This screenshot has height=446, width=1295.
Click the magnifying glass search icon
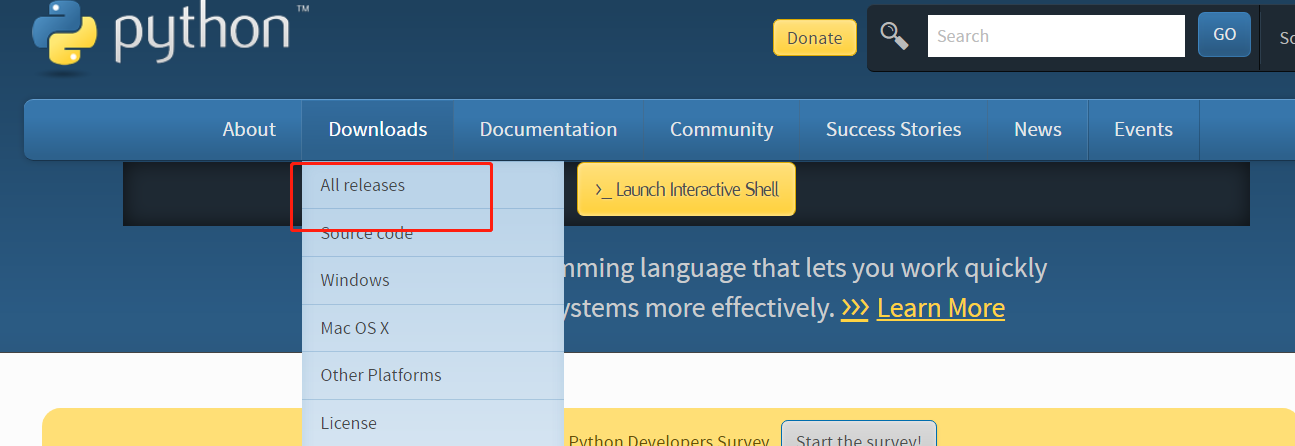point(894,36)
